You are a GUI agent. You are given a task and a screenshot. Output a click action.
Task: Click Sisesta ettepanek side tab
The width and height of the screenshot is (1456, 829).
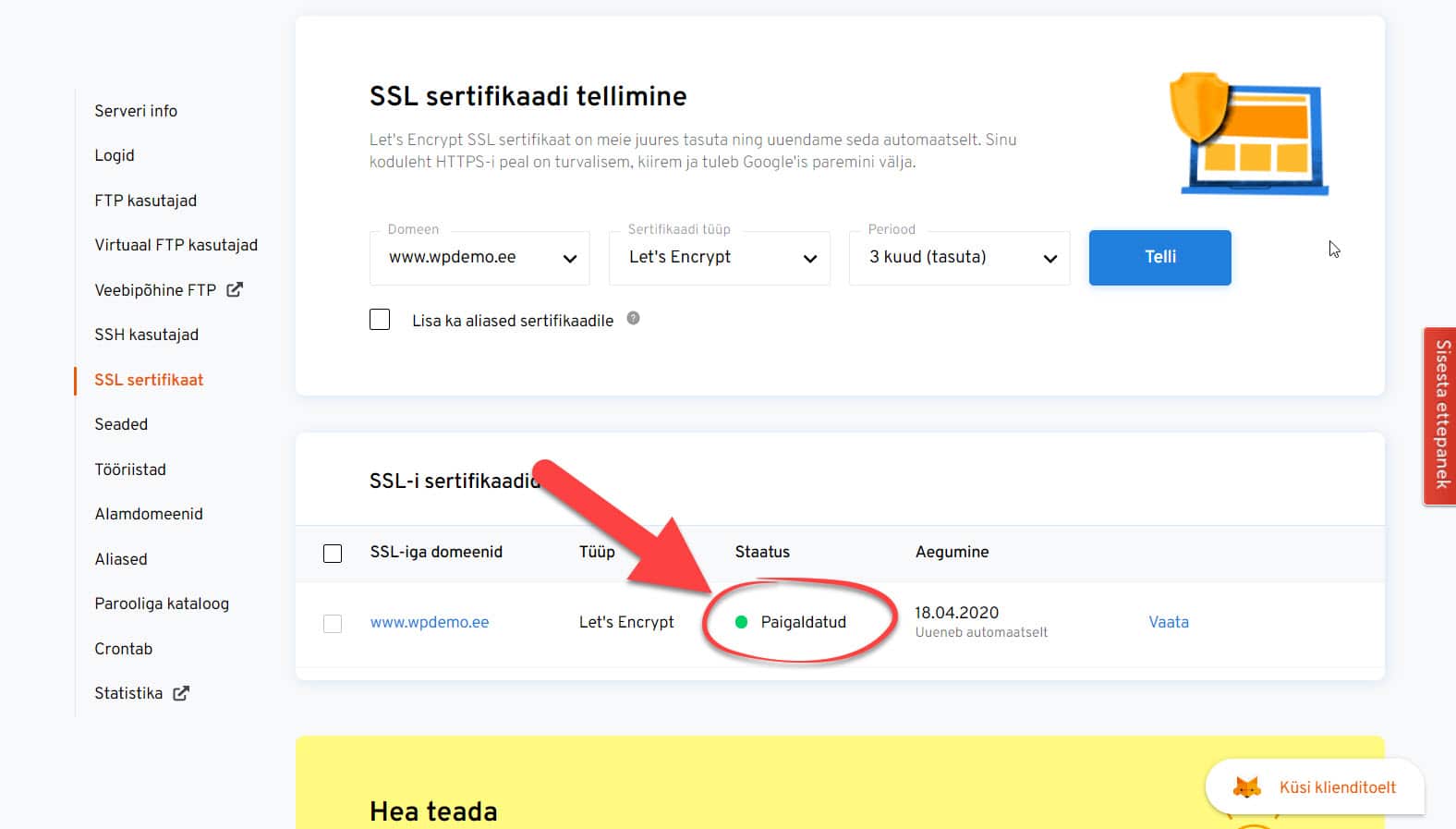[x=1440, y=416]
